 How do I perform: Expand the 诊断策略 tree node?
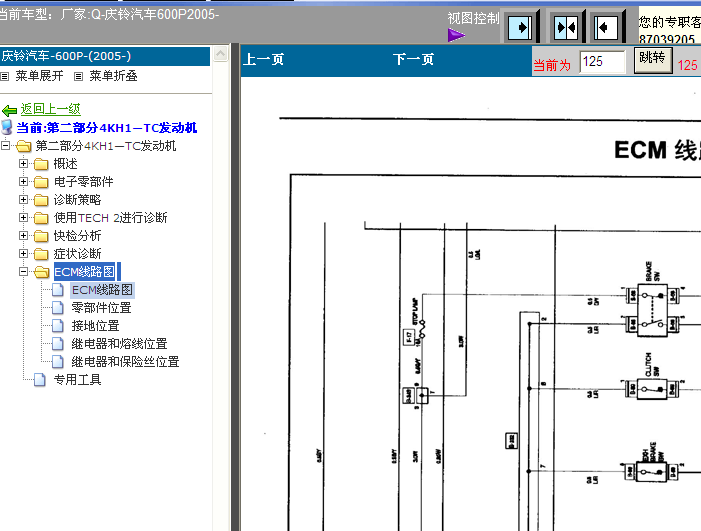coord(23,199)
